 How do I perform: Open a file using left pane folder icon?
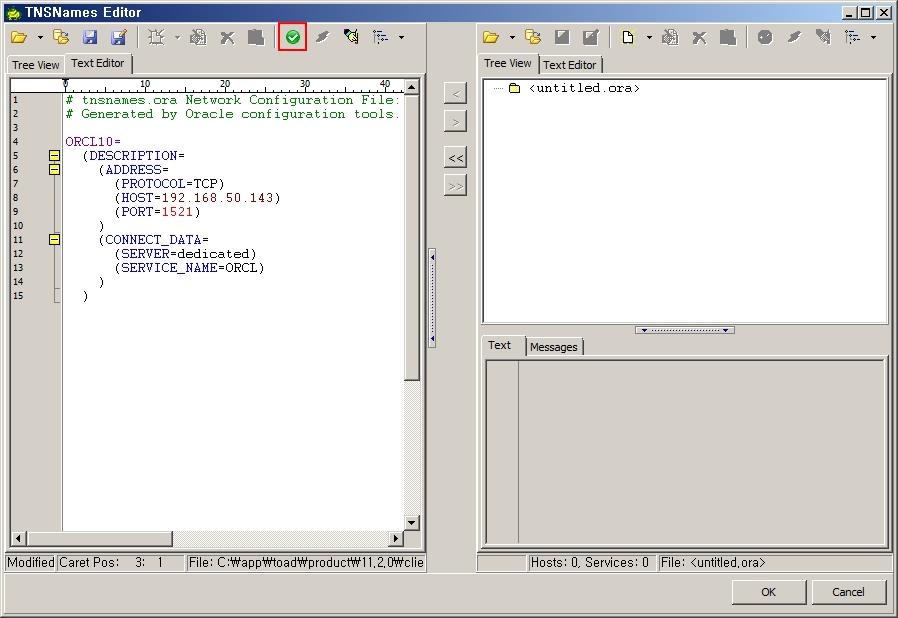point(19,37)
